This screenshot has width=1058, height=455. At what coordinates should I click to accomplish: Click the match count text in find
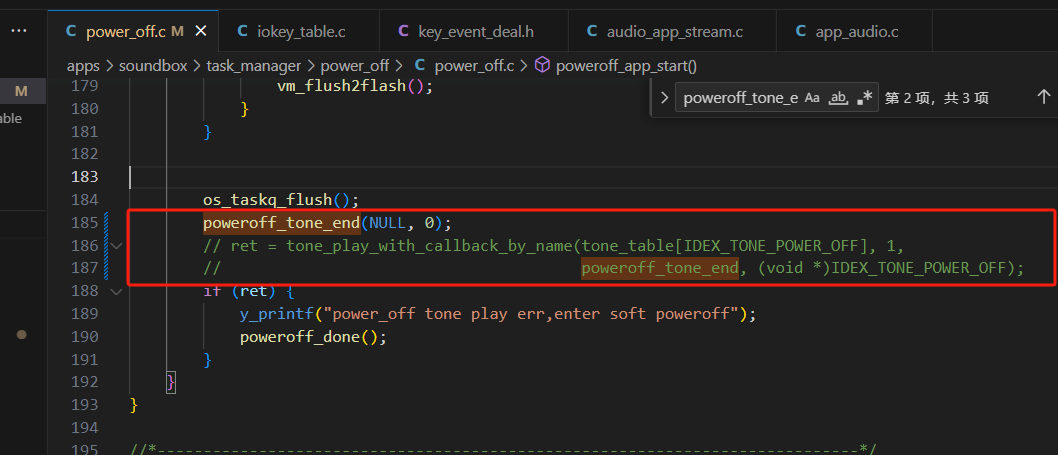click(x=937, y=98)
